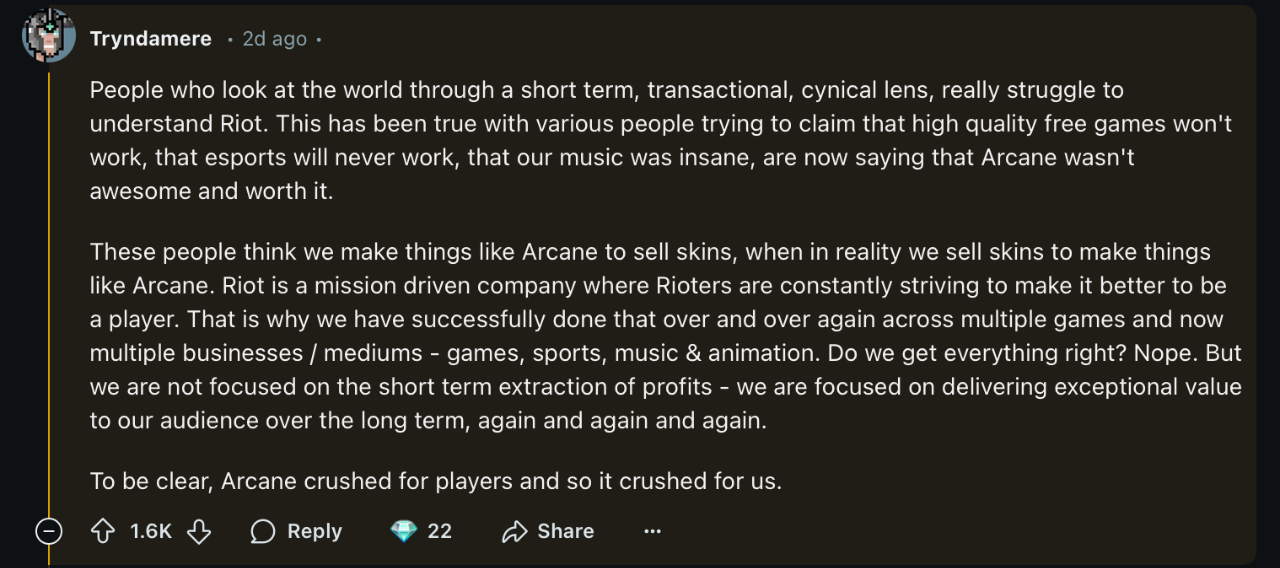Image resolution: width=1280 pixels, height=568 pixels.
Task: Click the paragraph starting "People who look"
Action: (600, 140)
